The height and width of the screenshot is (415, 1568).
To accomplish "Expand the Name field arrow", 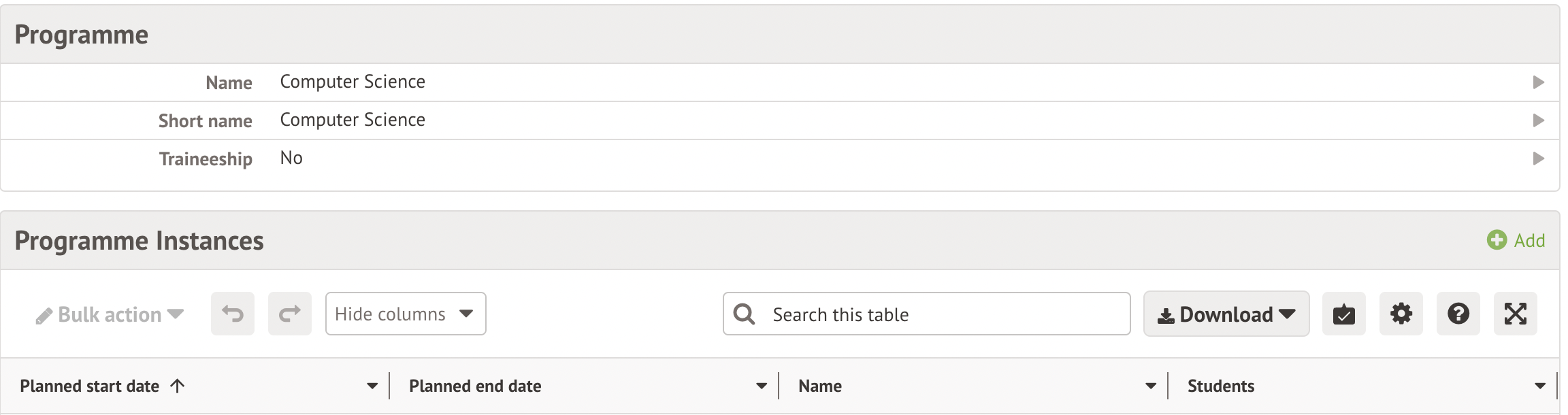I will click(x=1538, y=82).
